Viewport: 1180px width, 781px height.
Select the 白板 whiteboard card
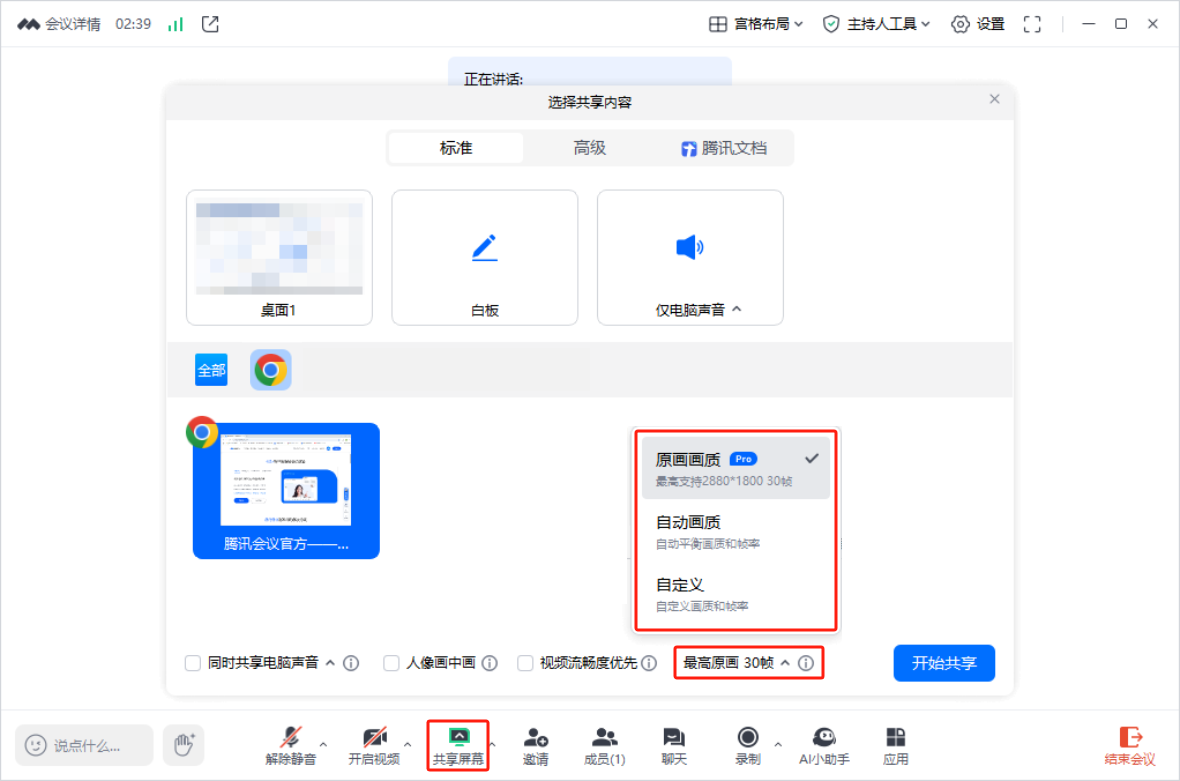(x=485, y=257)
